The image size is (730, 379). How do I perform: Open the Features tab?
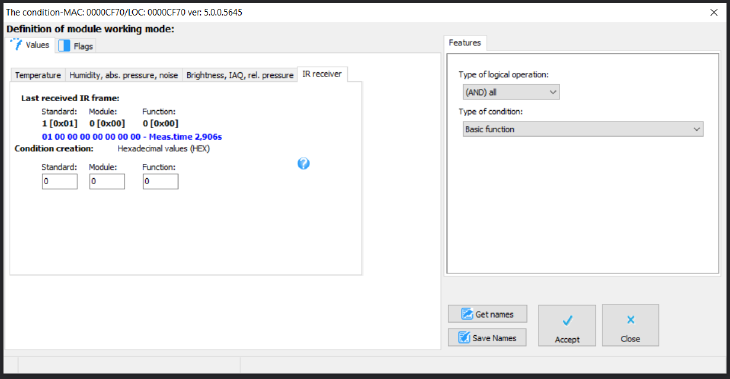tap(465, 43)
